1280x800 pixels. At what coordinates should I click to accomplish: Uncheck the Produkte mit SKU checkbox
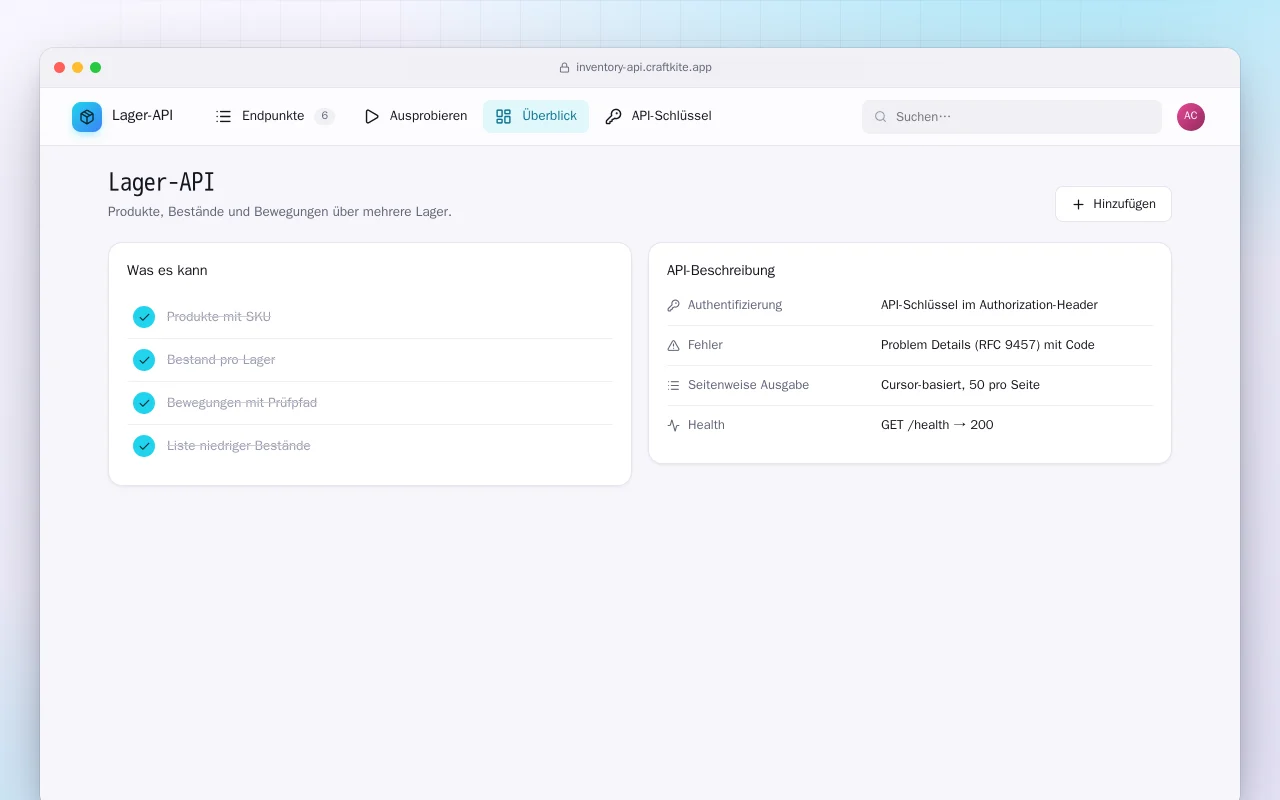[144, 317]
